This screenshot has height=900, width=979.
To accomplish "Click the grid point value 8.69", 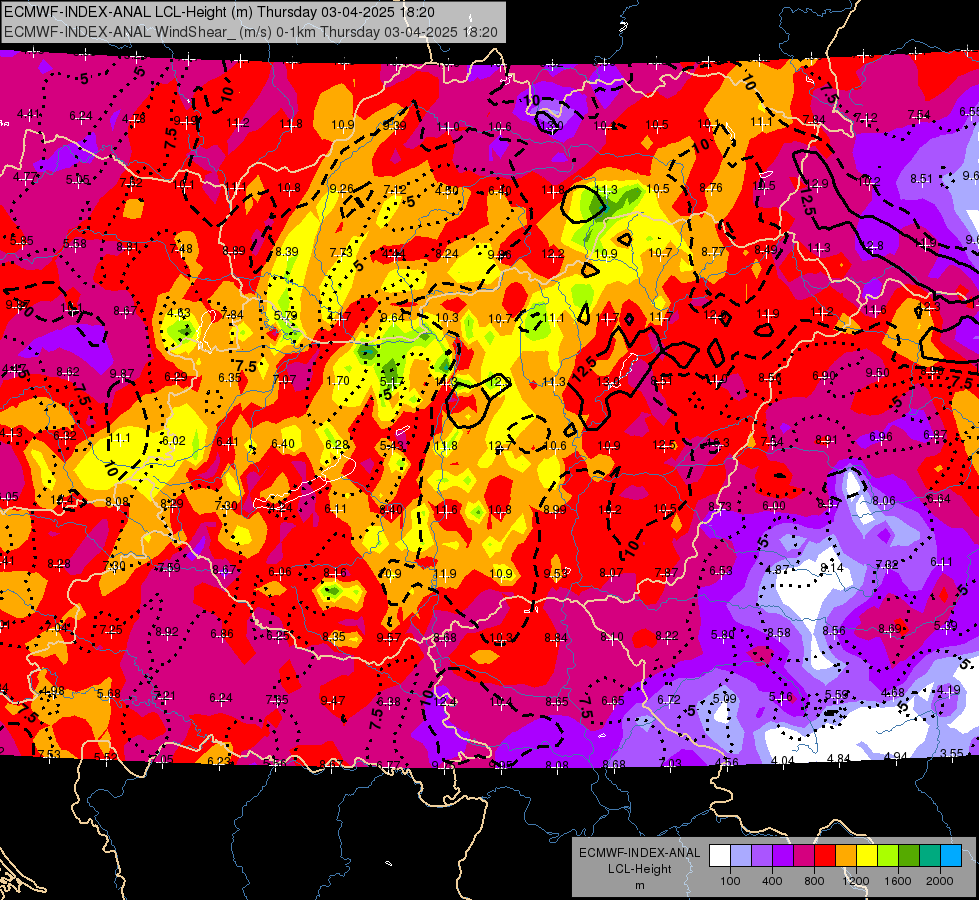I will coord(890,628).
